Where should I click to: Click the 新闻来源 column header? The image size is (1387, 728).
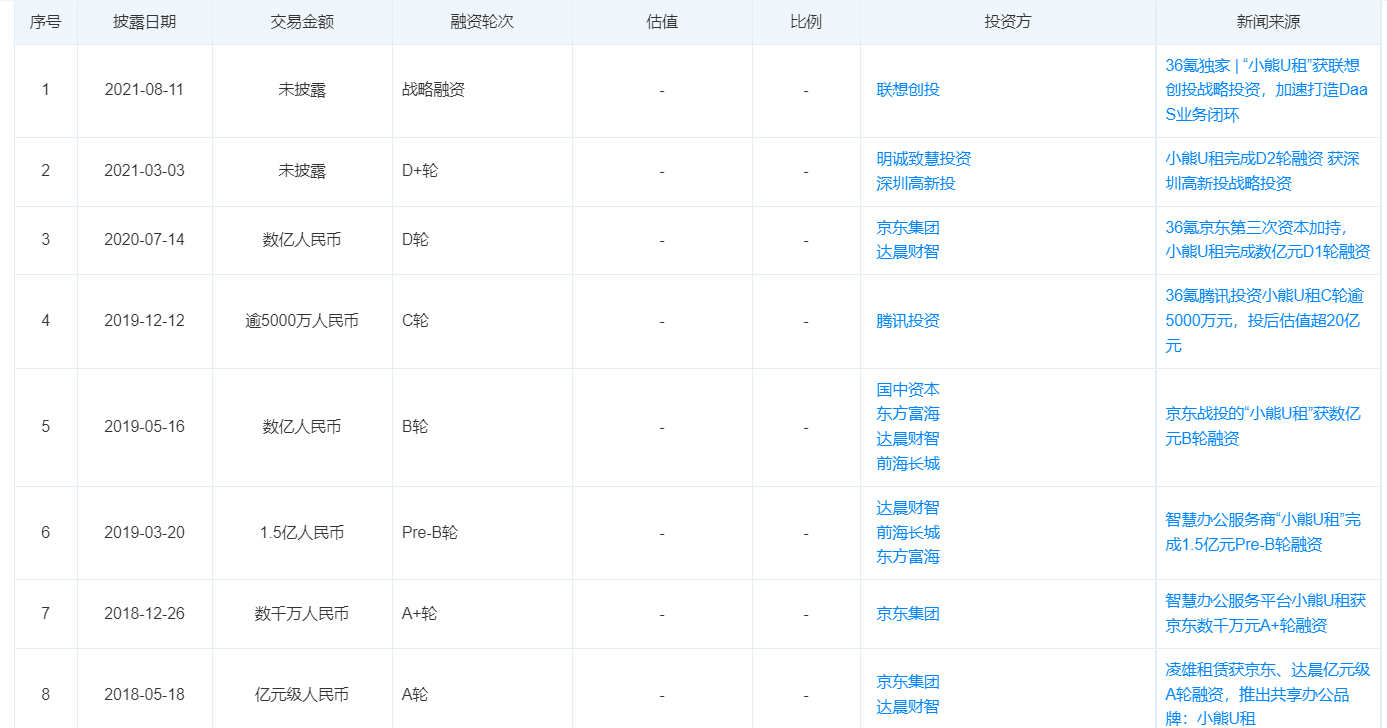point(1268,22)
